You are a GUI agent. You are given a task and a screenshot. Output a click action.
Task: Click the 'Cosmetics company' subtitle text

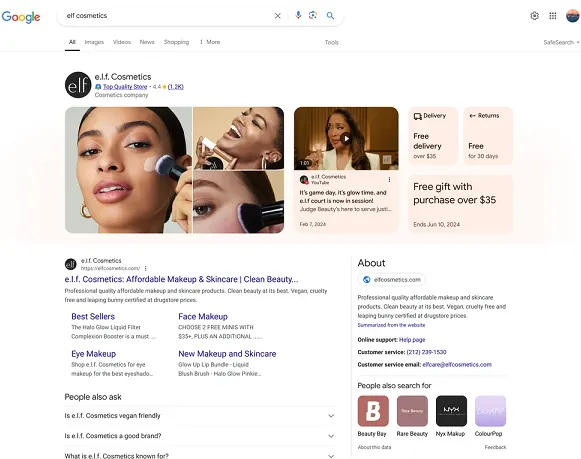click(x=121, y=95)
